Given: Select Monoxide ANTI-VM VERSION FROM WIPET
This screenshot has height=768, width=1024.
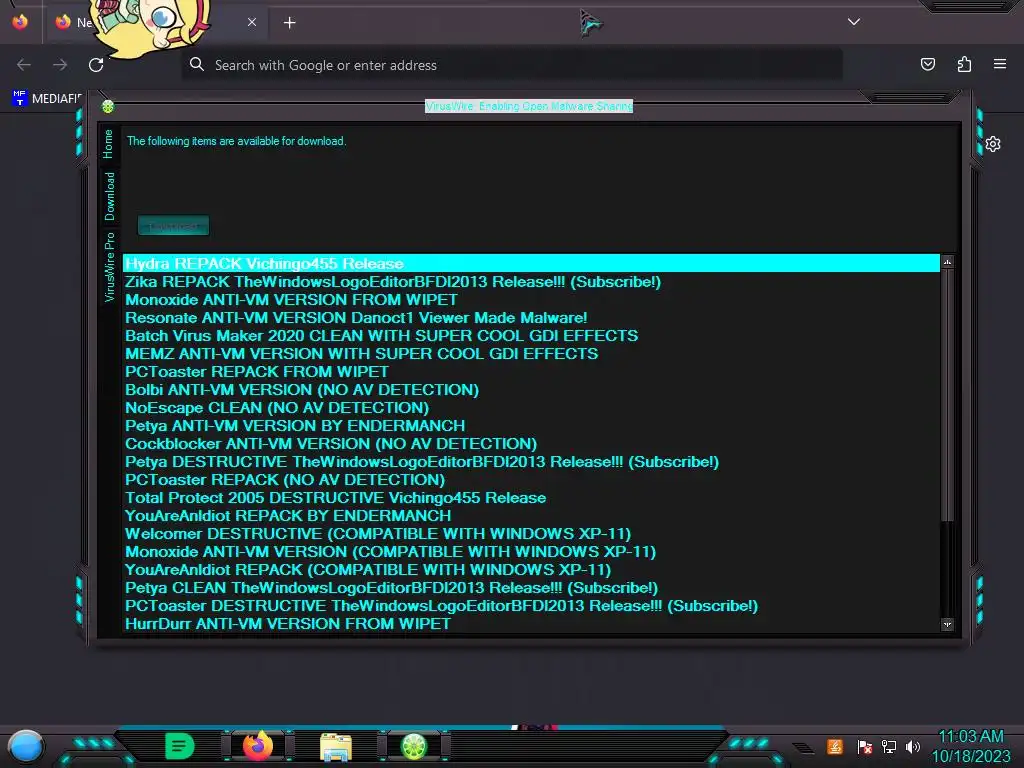Looking at the screenshot, I should click(531, 300).
